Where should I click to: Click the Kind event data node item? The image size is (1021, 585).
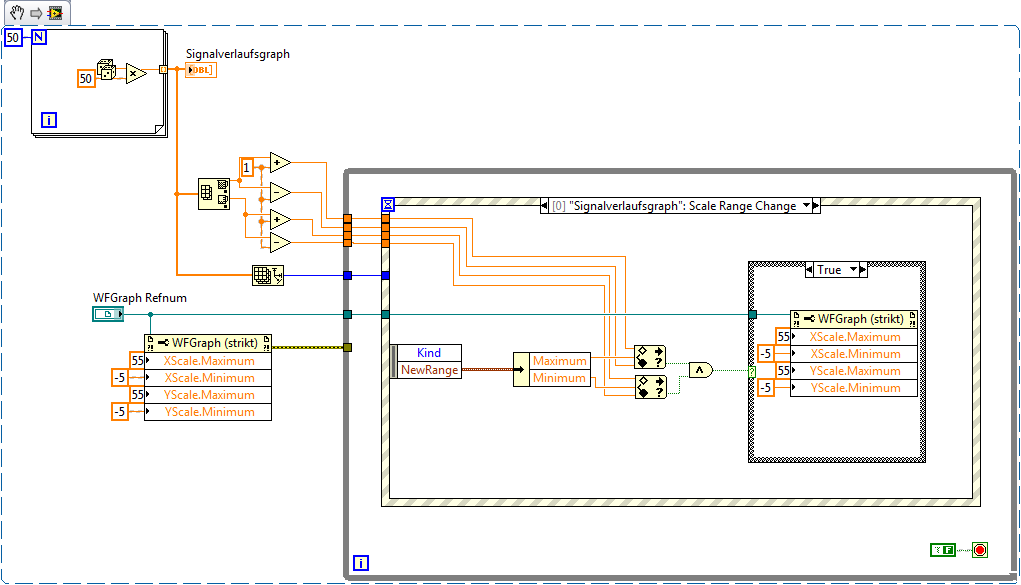428,352
